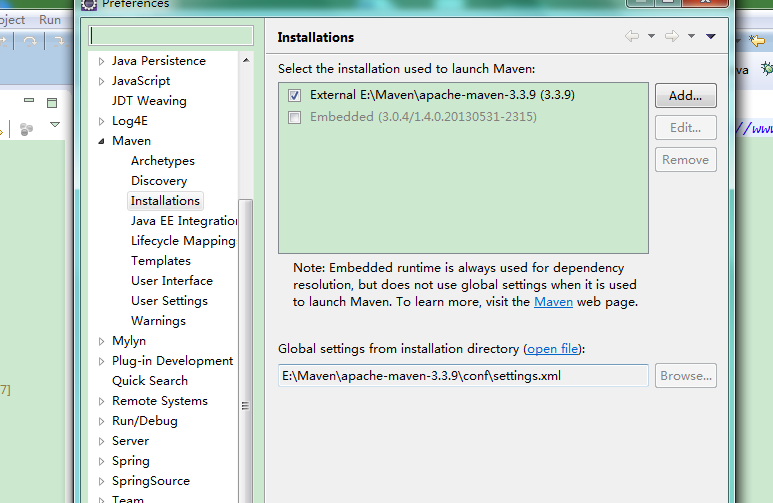Select Archetypes under Maven
This screenshot has height=503, width=773.
click(163, 161)
